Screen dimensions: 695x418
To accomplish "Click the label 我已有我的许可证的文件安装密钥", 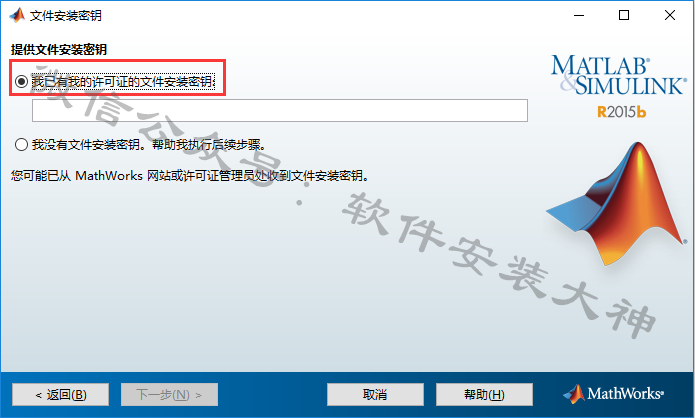I will coord(123,82).
